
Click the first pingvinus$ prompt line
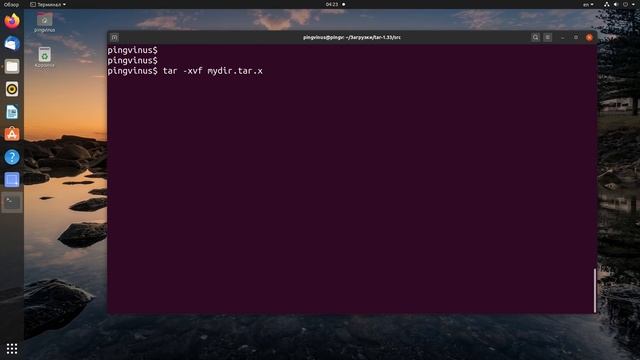[x=132, y=50]
